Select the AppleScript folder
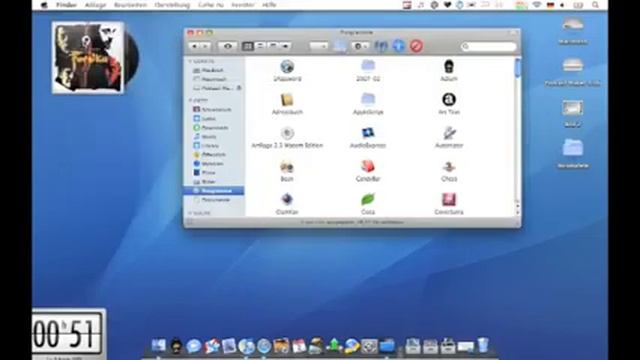The height and width of the screenshot is (360, 640). [x=368, y=100]
